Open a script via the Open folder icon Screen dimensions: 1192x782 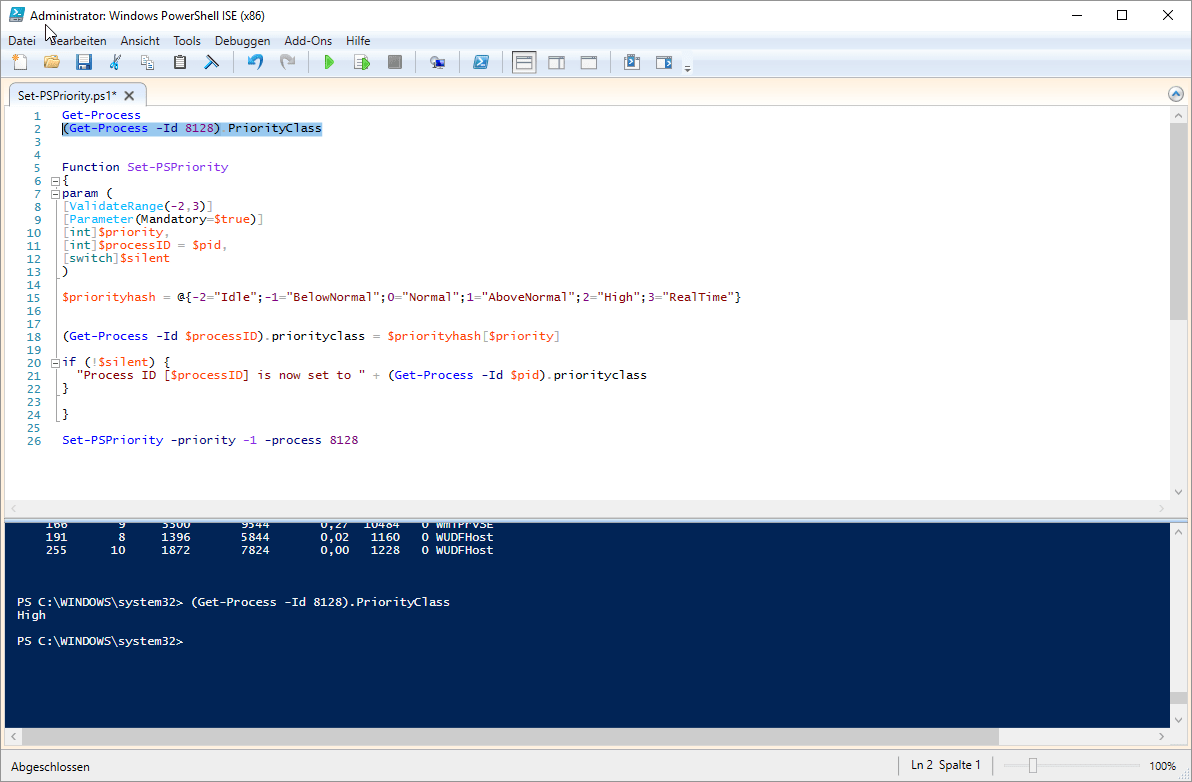pyautogui.click(x=51, y=61)
